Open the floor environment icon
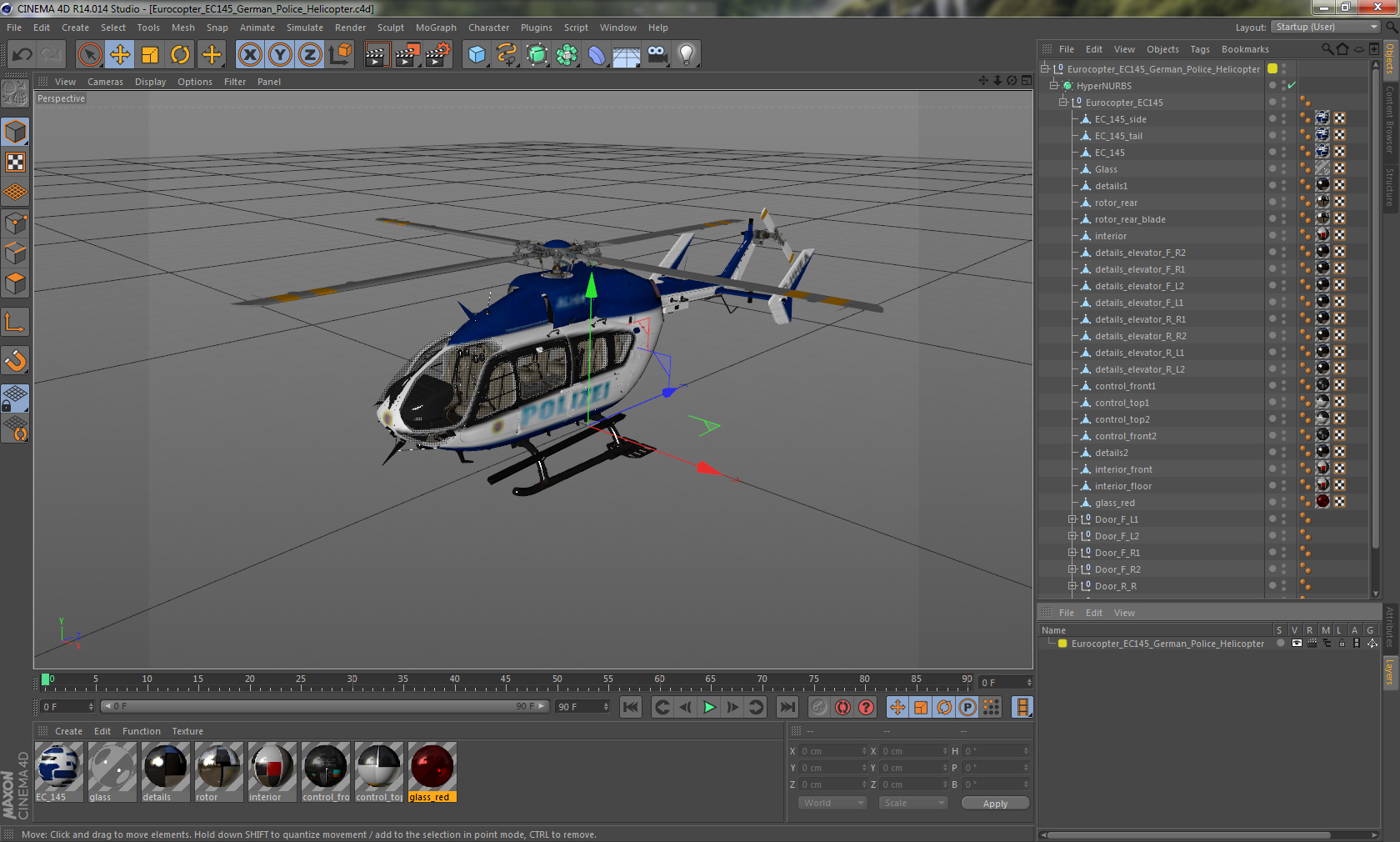This screenshot has height=842, width=1400. point(627,55)
